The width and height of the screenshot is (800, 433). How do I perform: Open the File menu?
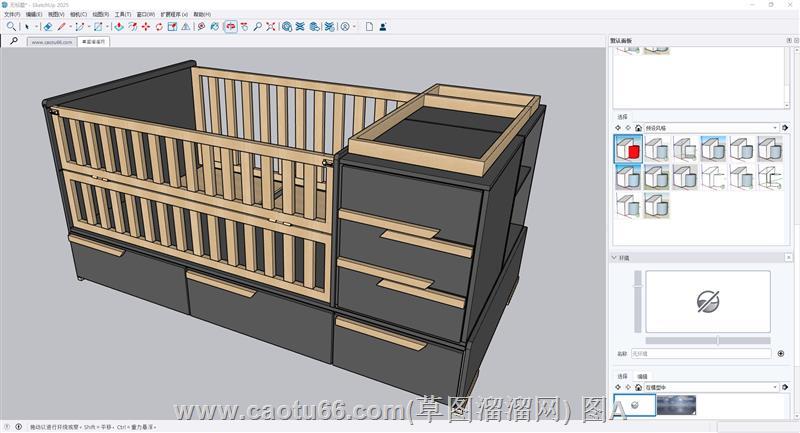point(12,14)
